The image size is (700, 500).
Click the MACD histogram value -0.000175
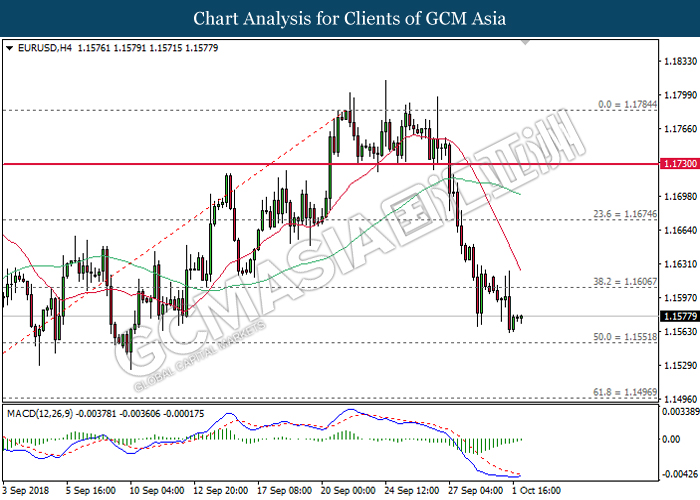point(183,414)
